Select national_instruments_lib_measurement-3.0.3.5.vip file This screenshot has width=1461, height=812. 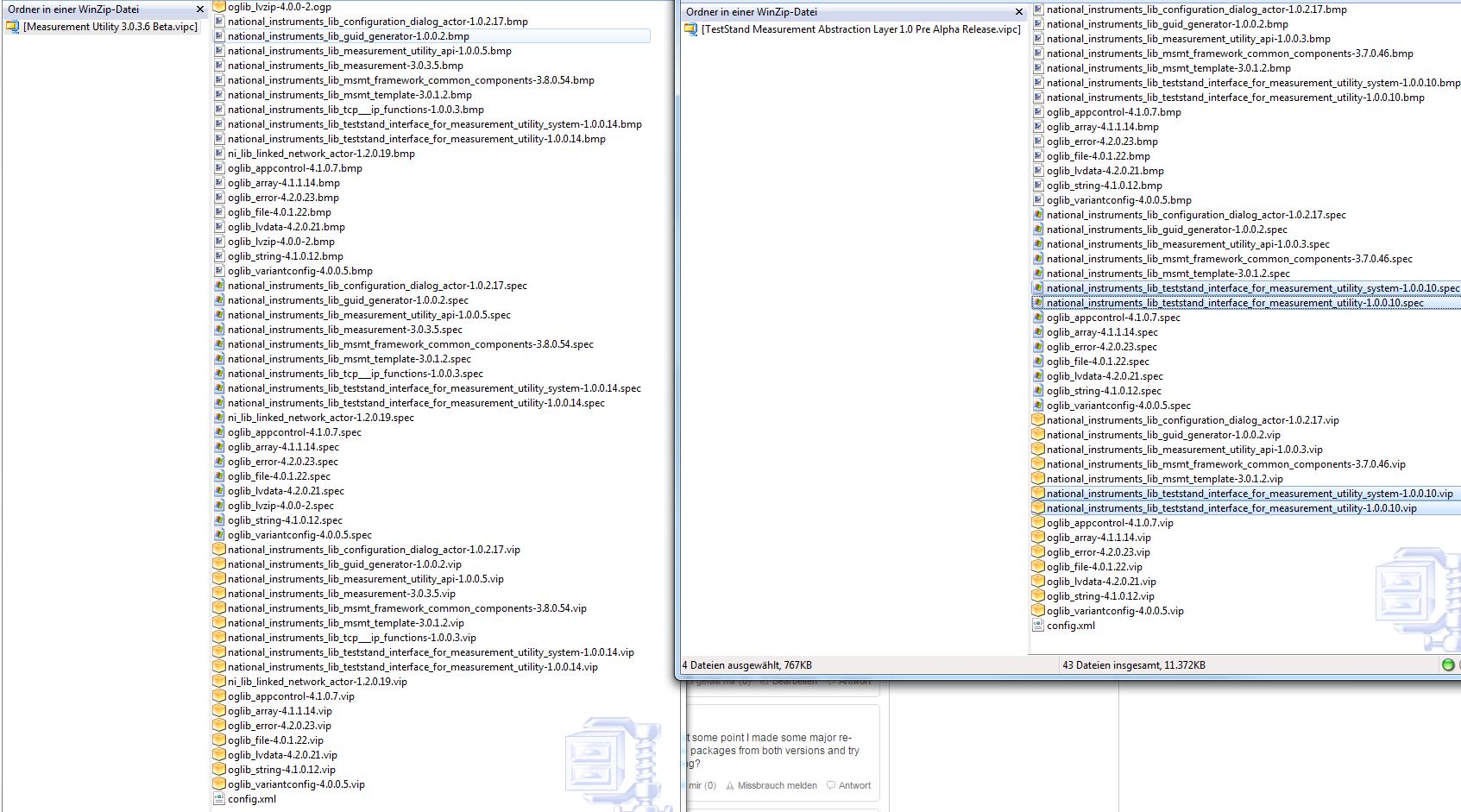[x=342, y=594]
